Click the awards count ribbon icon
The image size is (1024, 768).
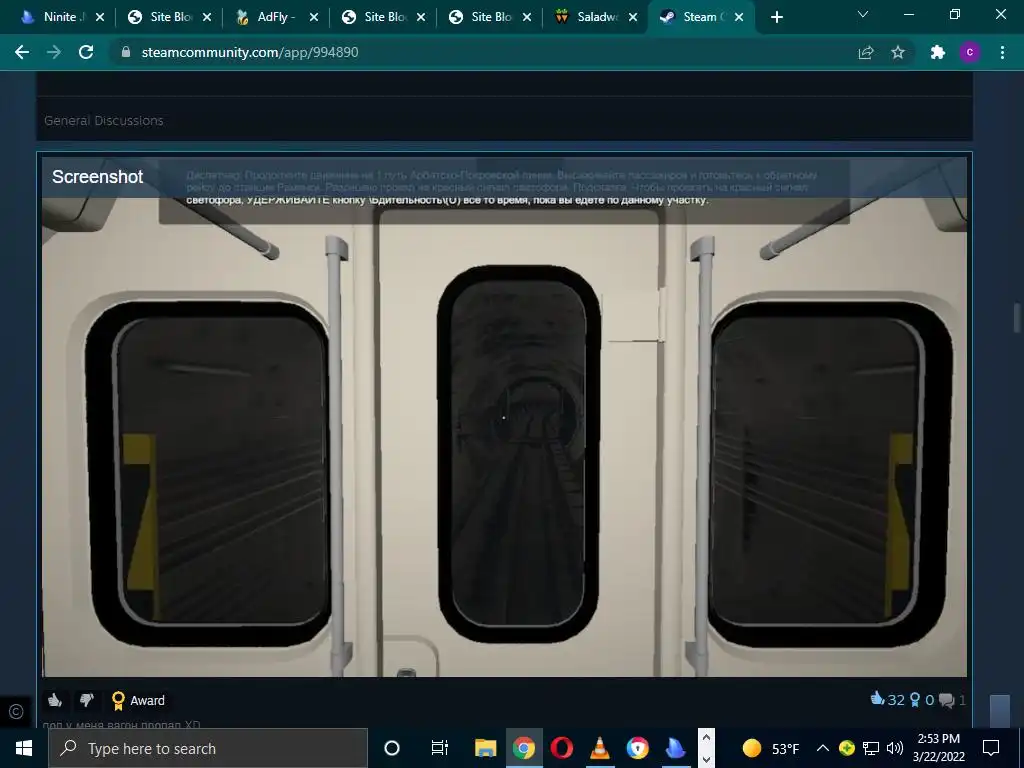click(915, 700)
